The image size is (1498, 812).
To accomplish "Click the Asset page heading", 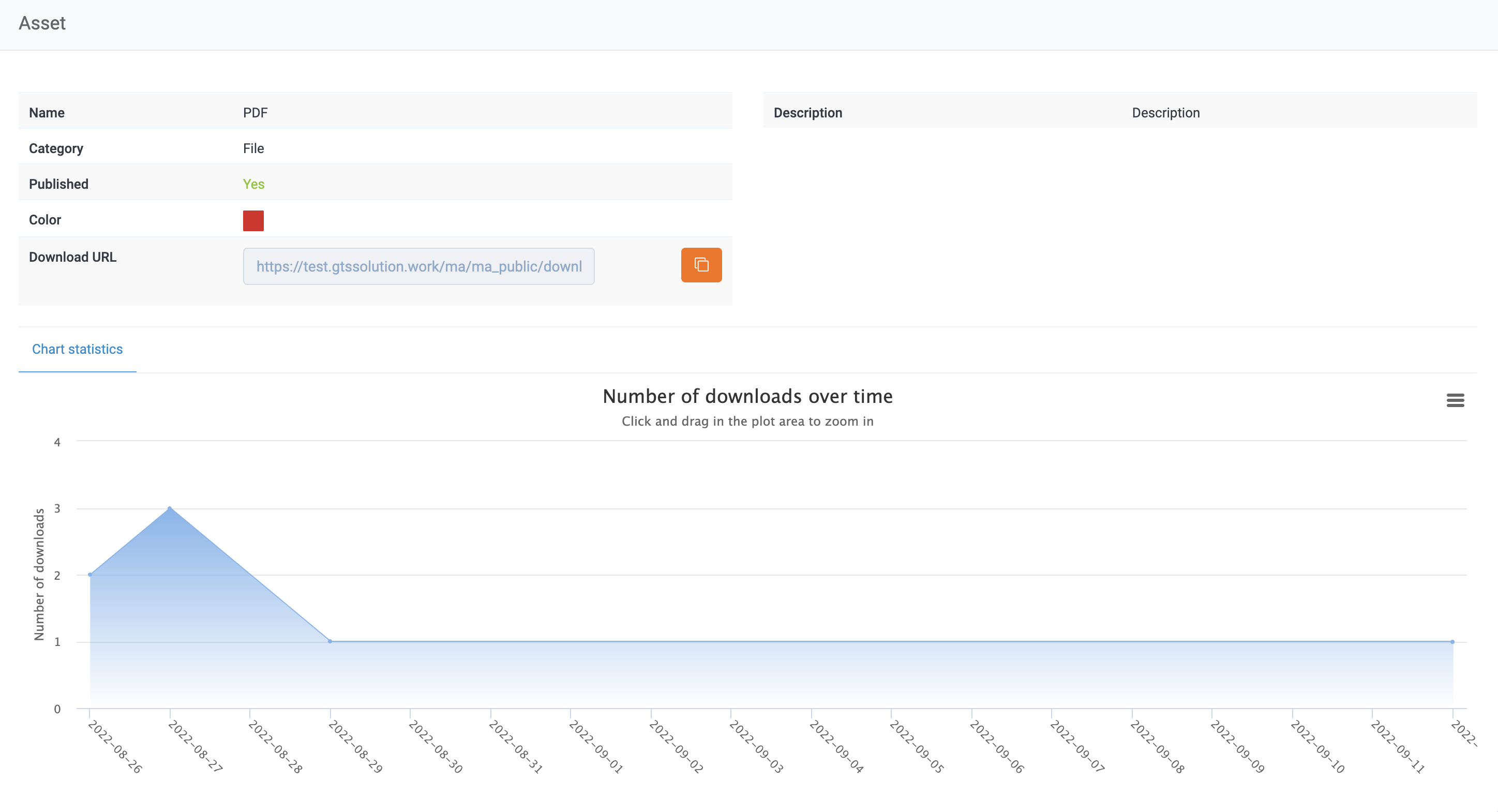I will coord(42,23).
